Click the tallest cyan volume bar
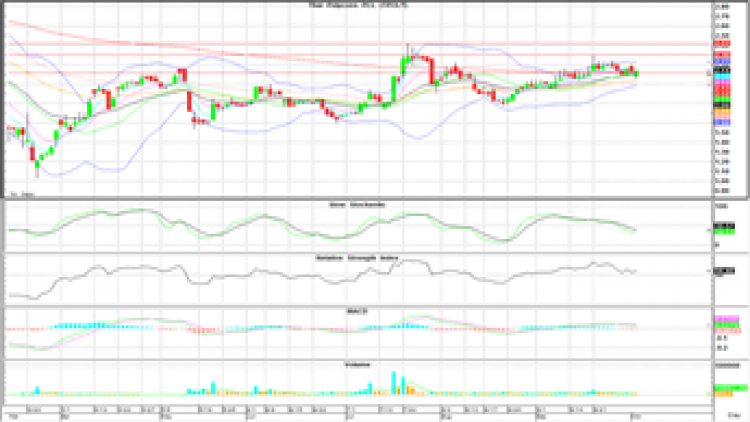The image size is (750, 422). click(393, 383)
